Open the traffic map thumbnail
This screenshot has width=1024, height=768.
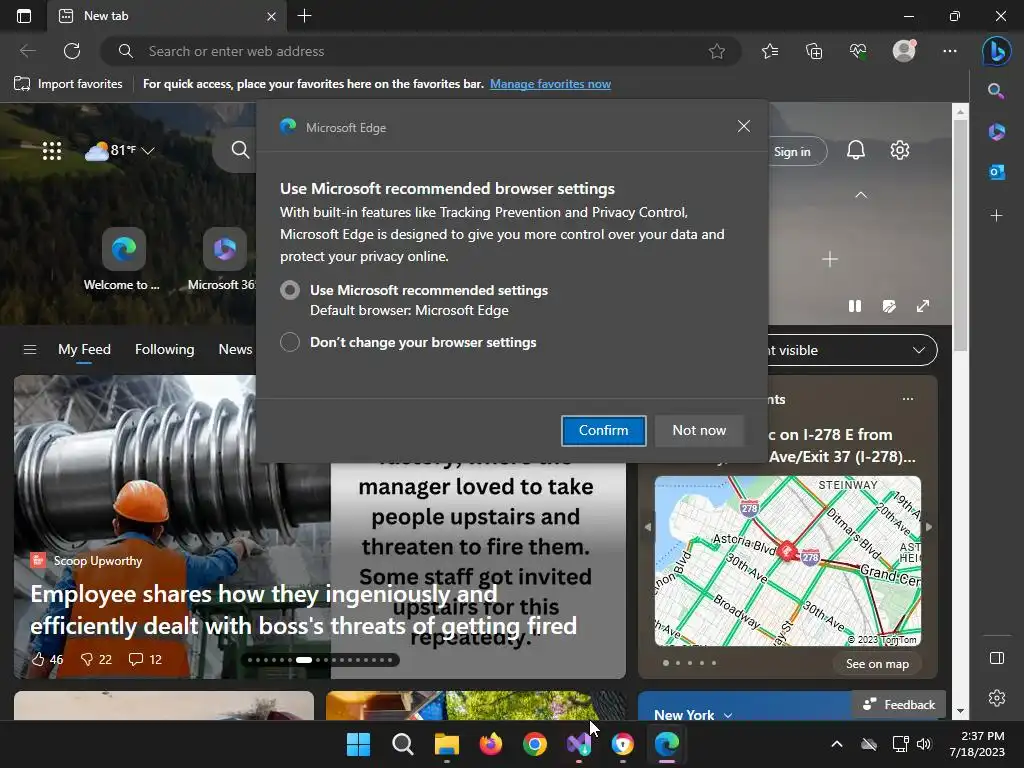pos(788,561)
